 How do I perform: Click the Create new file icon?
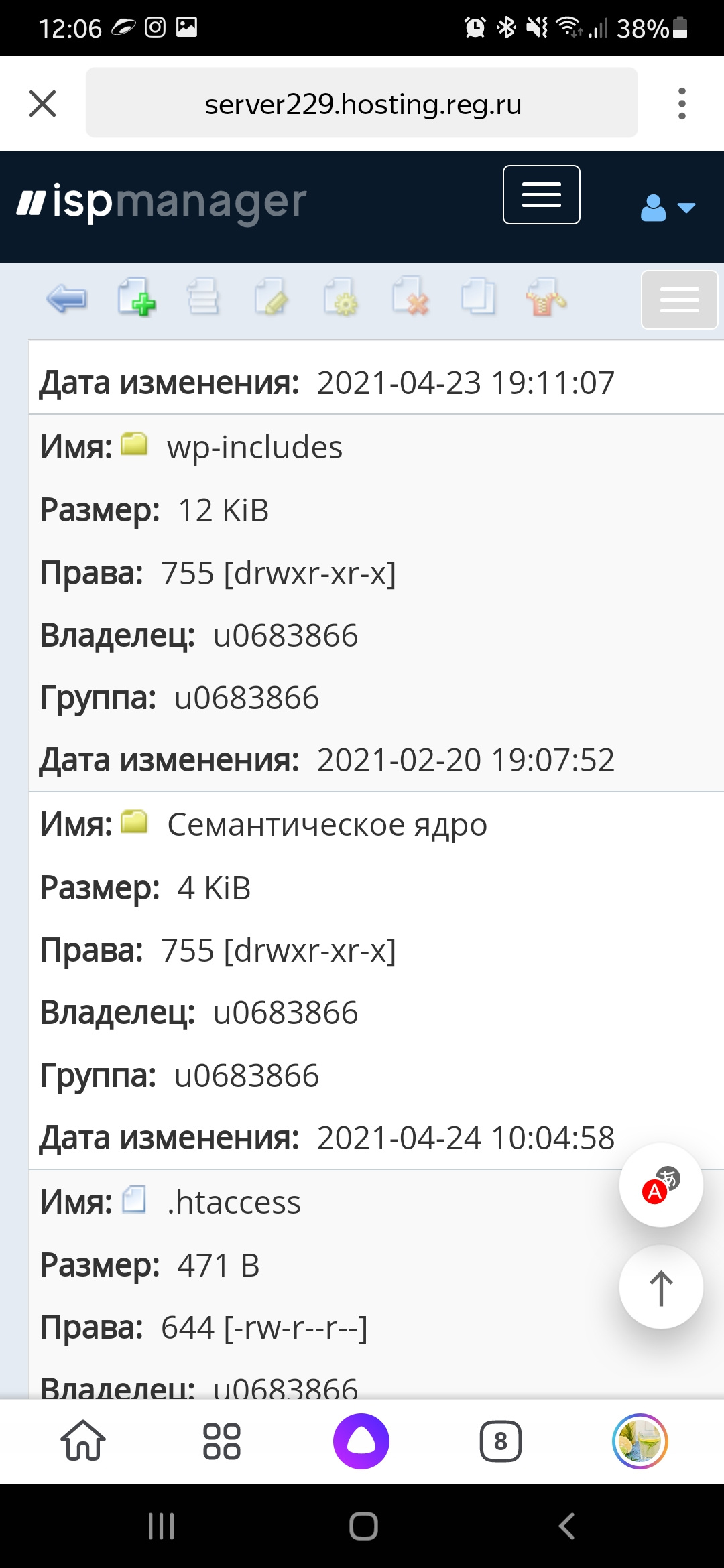(x=136, y=298)
